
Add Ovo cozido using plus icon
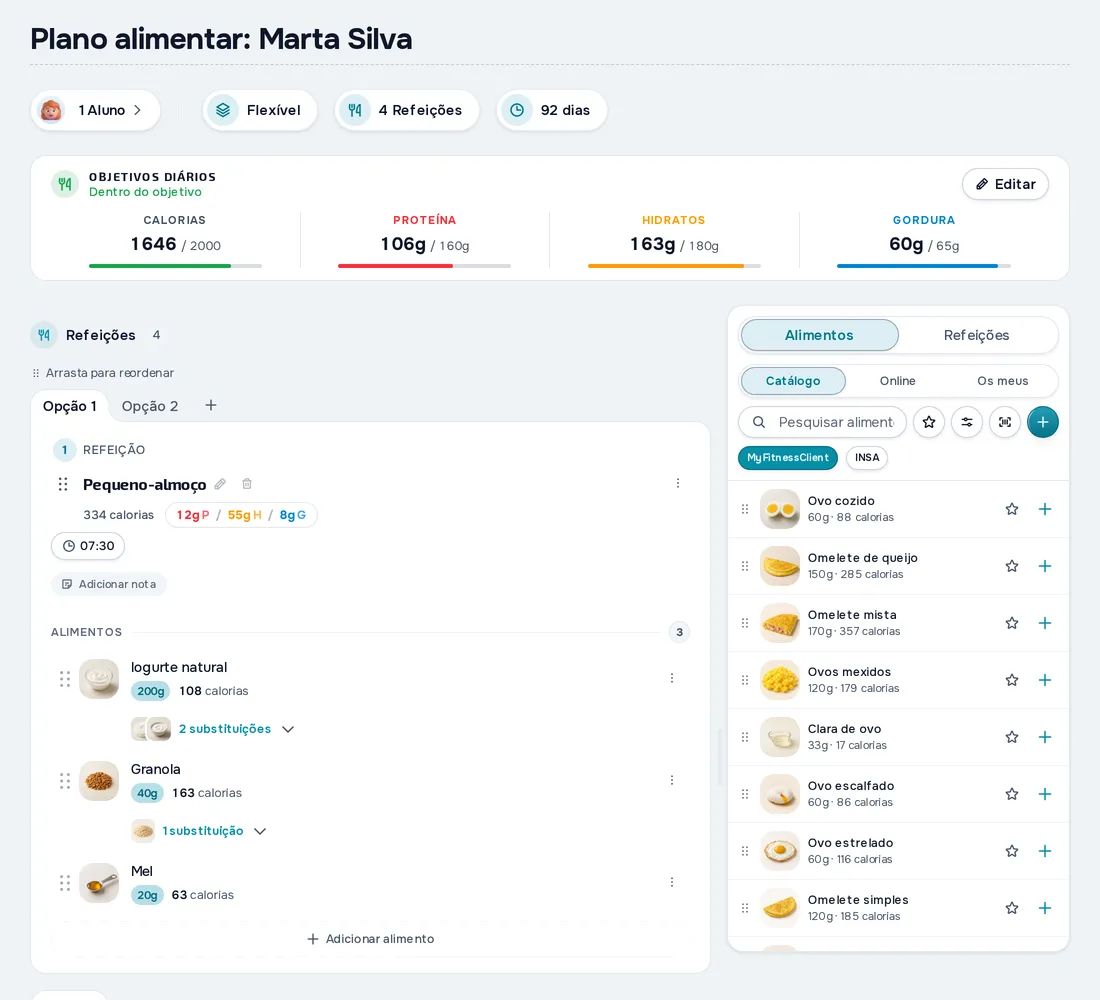(1045, 509)
